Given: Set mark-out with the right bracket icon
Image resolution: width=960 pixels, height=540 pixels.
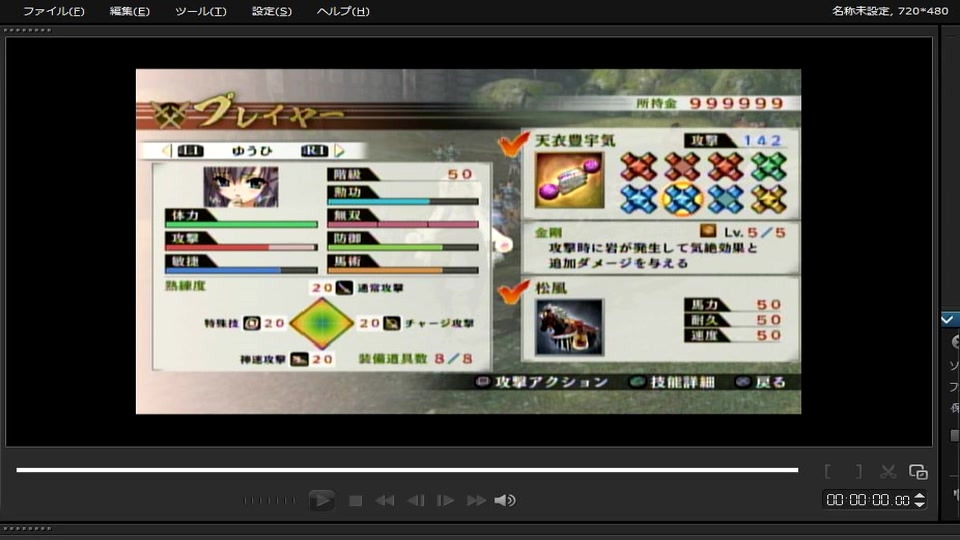Looking at the screenshot, I should pyautogui.click(x=859, y=471).
